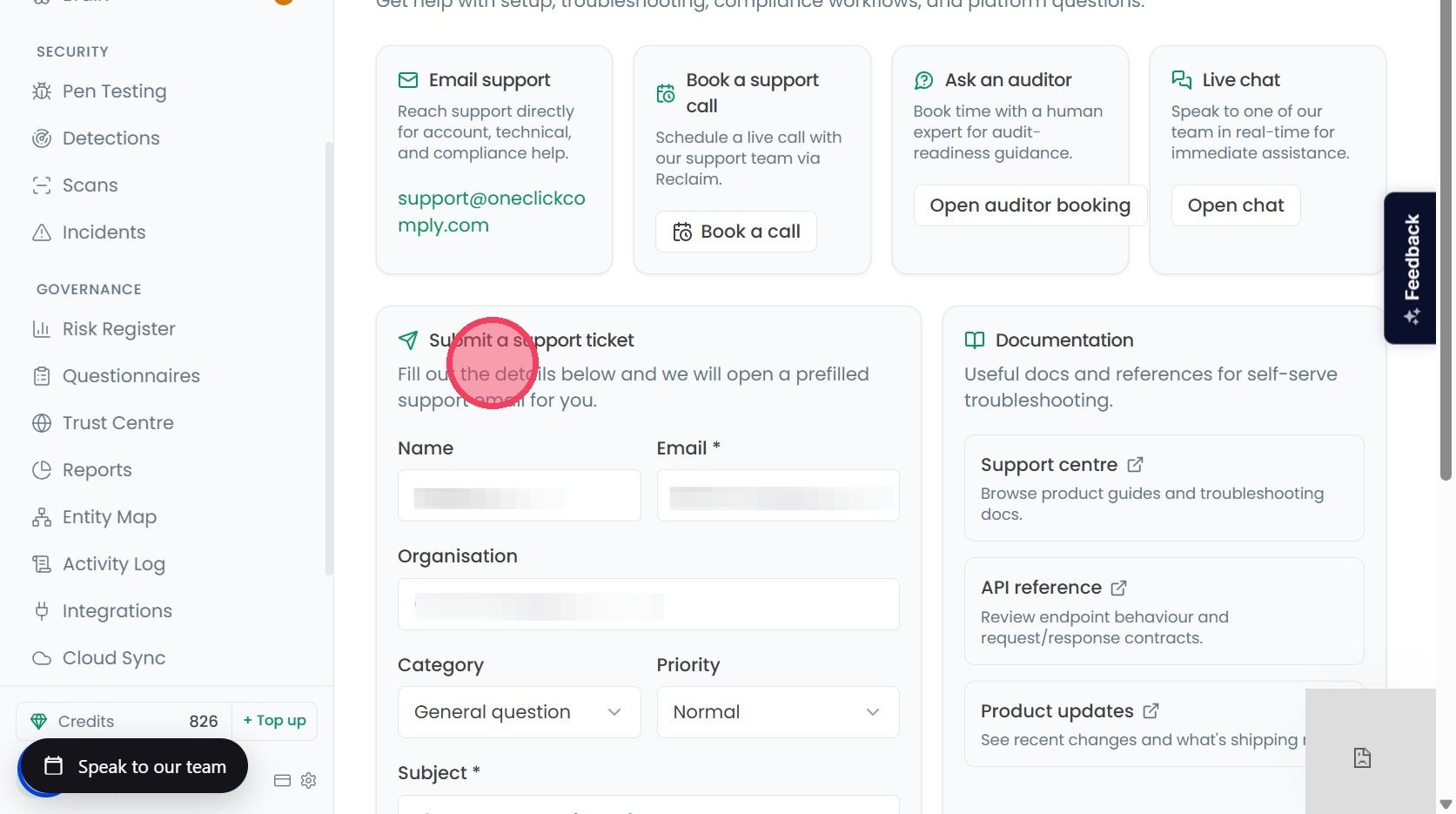Viewport: 1456px width, 814px height.
Task: Go to the Activity Log section
Action: [114, 564]
